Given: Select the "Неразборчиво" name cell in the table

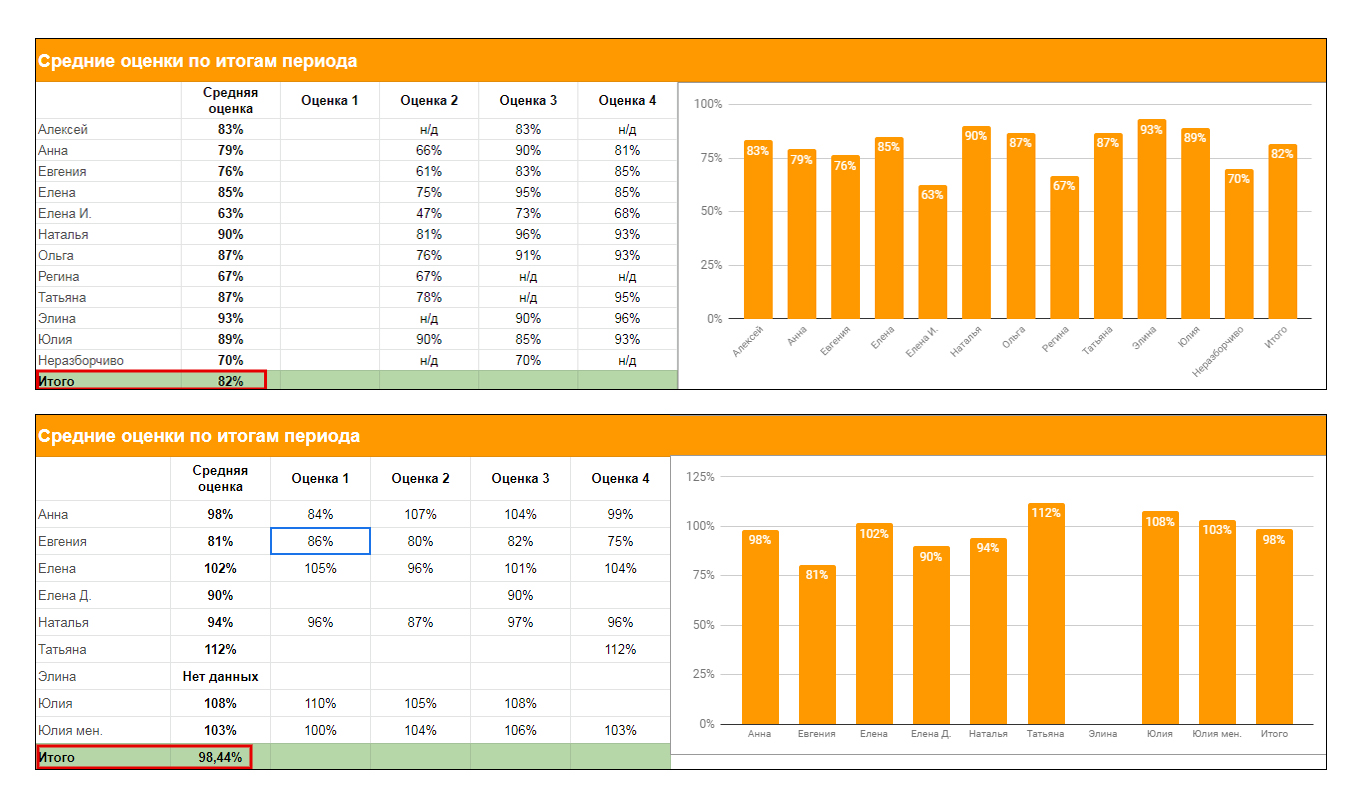Looking at the screenshot, I should pos(108,360).
